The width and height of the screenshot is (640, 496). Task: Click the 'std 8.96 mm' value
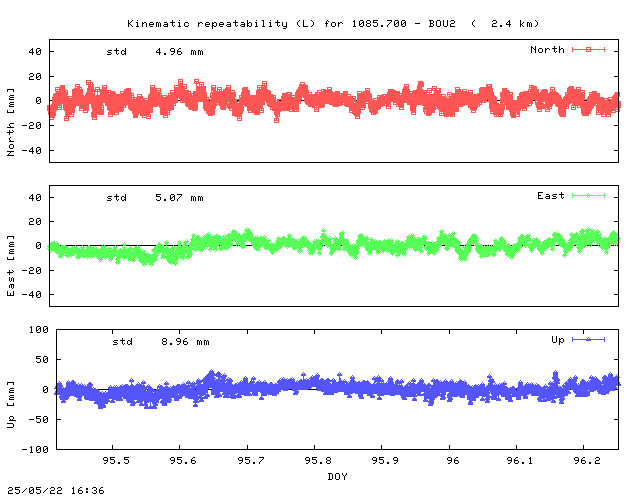pyautogui.click(x=161, y=342)
